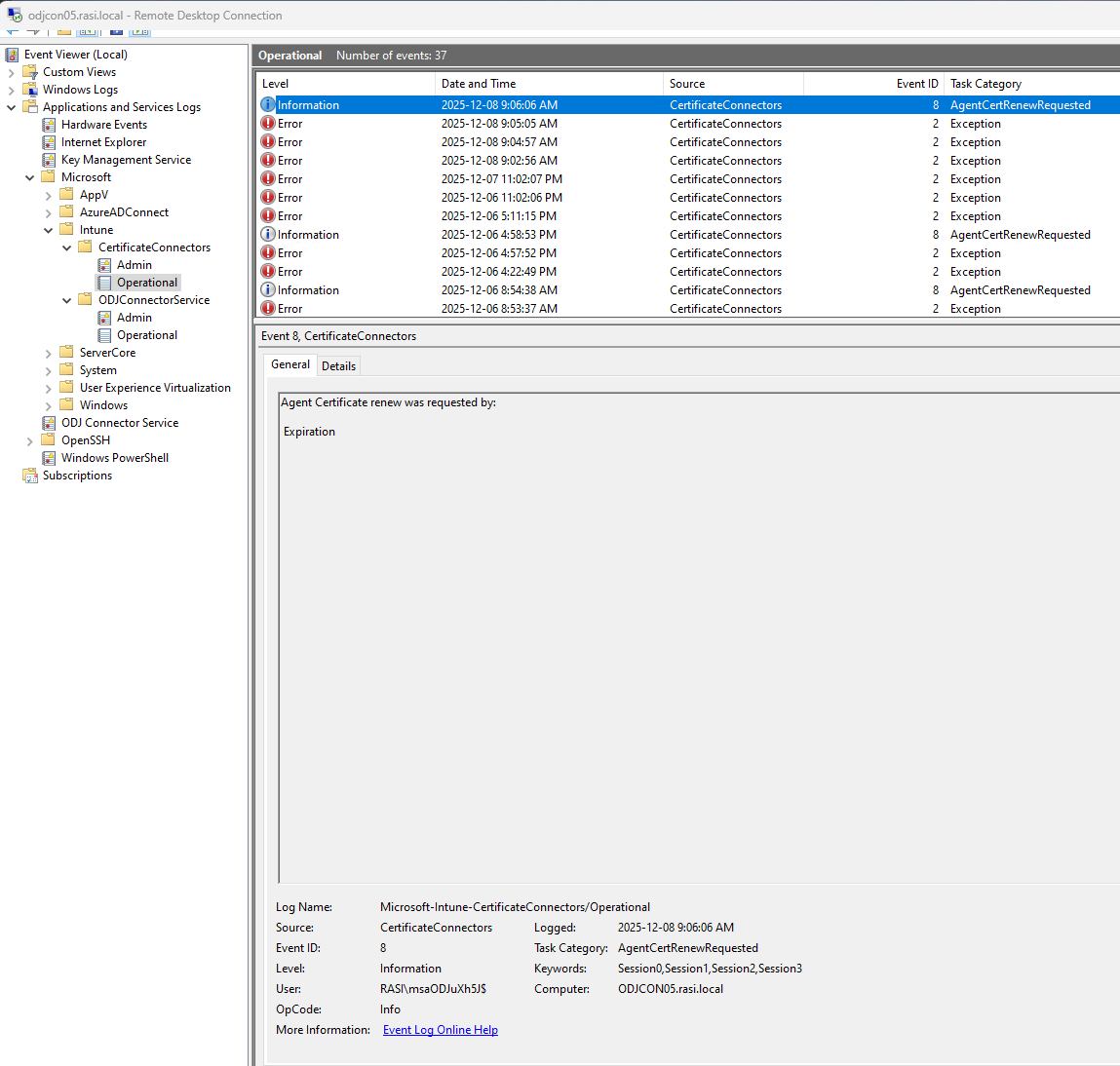Collapse the ODJConnectorService folder
This screenshot has height=1066, width=1120.
(x=67, y=300)
